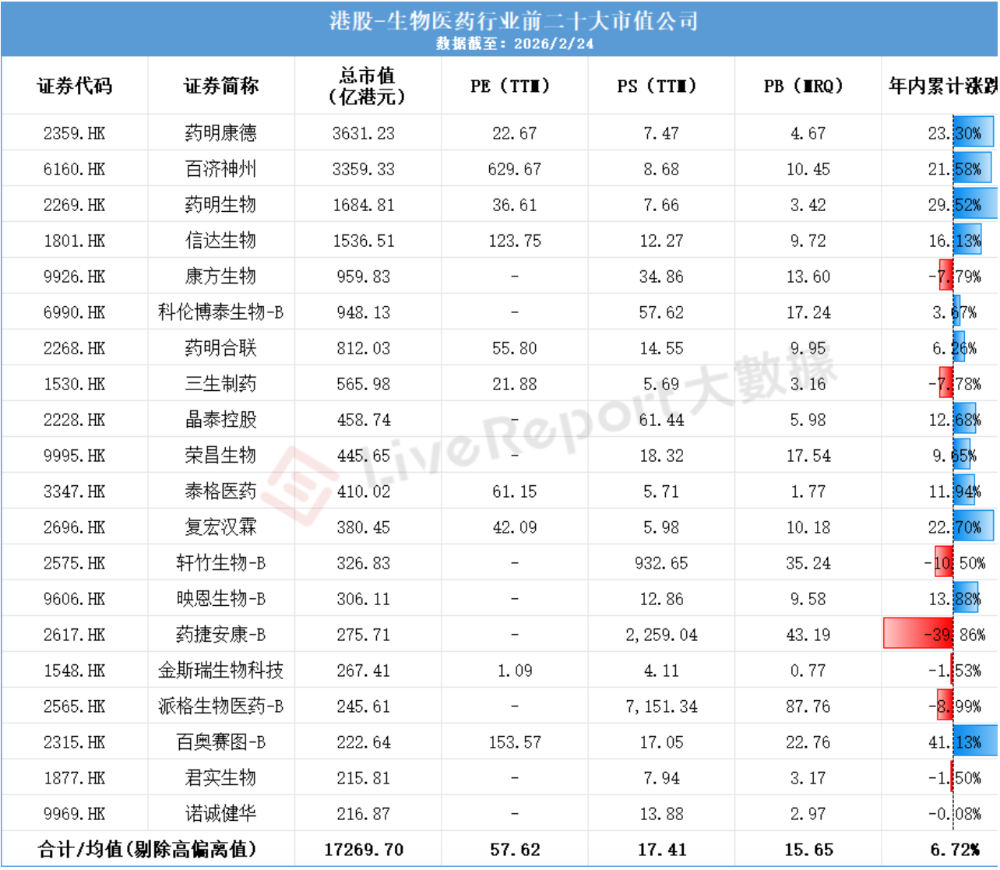Click the blue bar for 百奥赛图-B 41.13%
Image resolution: width=1000 pixels, height=870 pixels.
[975, 742]
